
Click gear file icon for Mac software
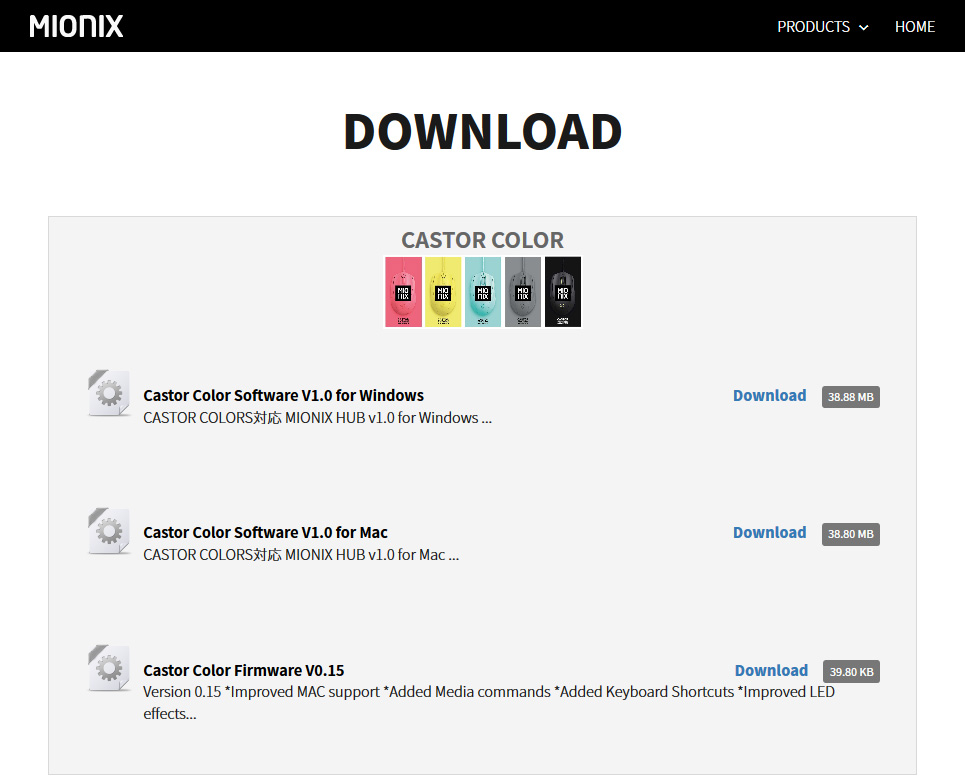pyautogui.click(x=109, y=531)
